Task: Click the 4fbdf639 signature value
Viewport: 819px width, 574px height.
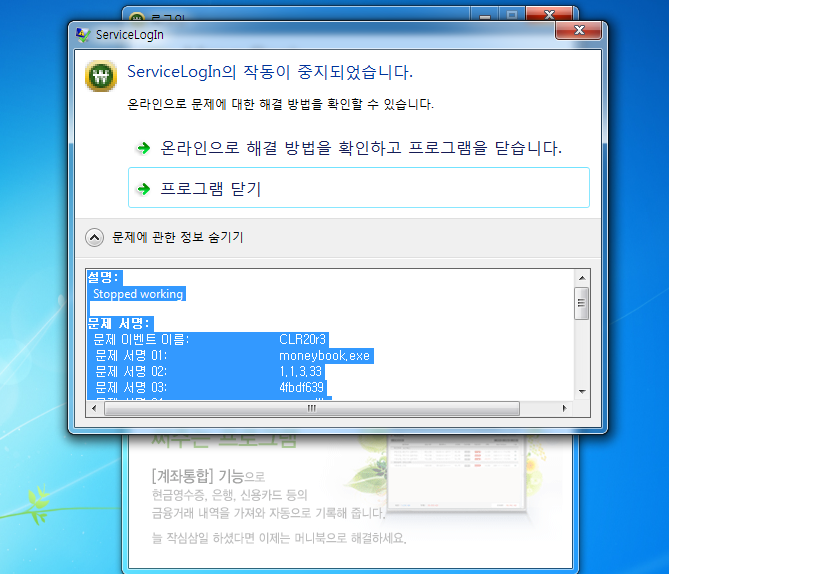Action: tap(301, 388)
